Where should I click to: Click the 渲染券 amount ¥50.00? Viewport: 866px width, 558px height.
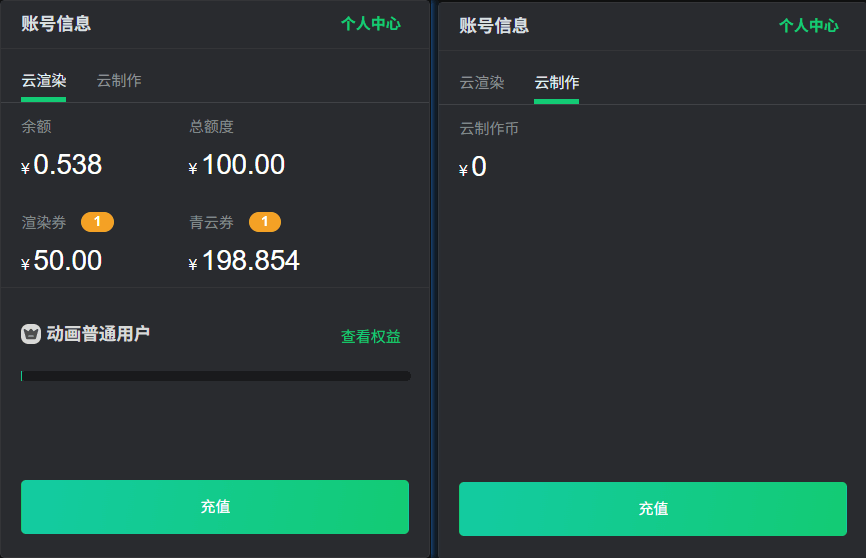pyautogui.click(x=61, y=261)
